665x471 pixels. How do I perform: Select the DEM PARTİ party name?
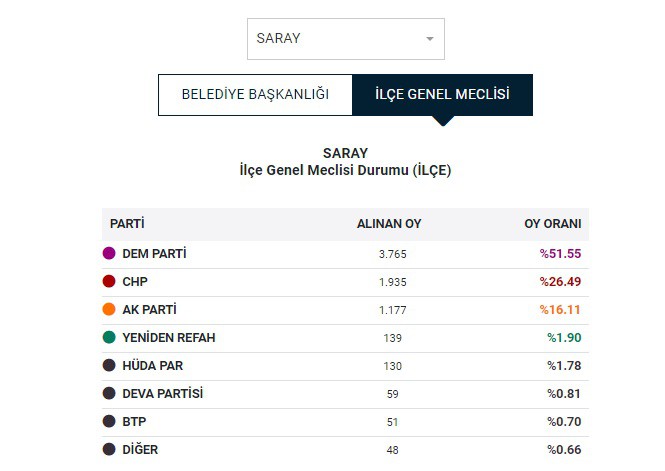coord(154,254)
